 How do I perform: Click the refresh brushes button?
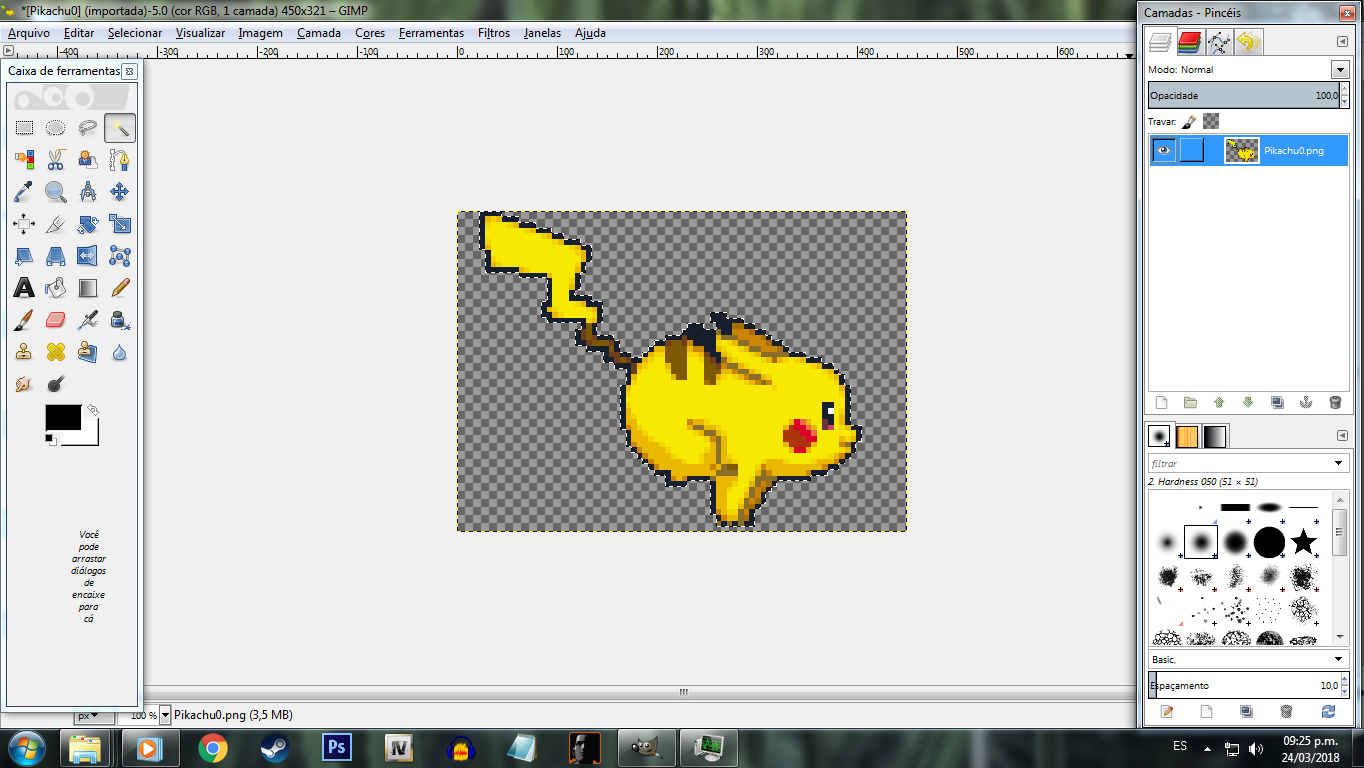point(1328,711)
